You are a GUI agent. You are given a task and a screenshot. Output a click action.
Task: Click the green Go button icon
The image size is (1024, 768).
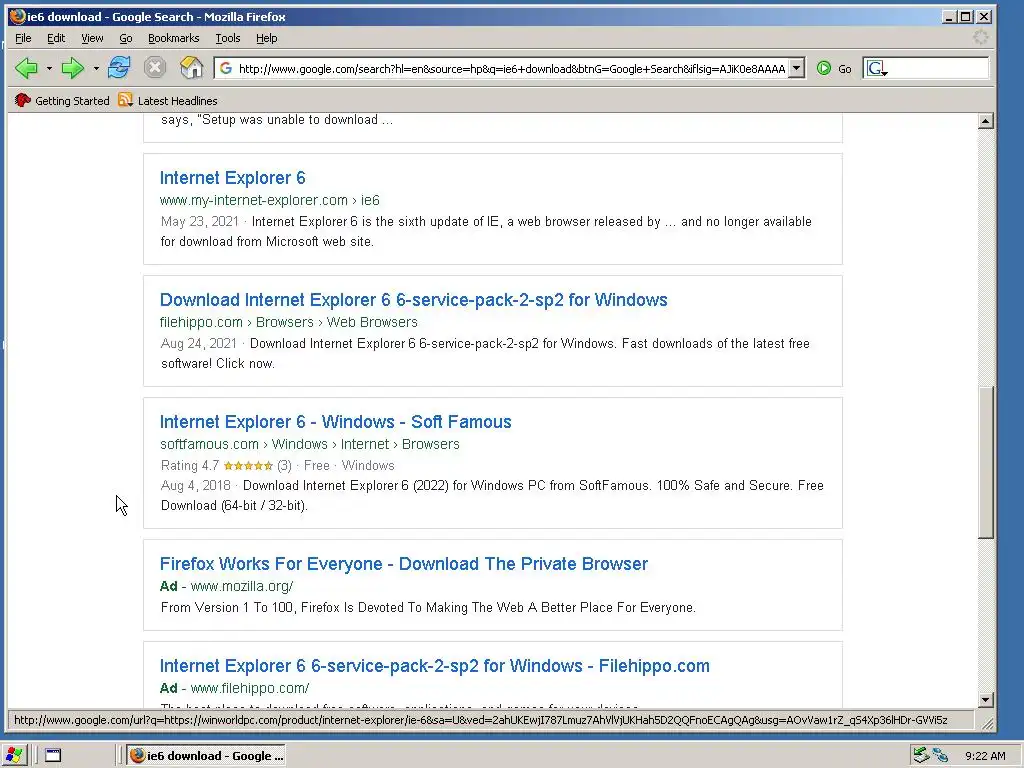pyautogui.click(x=824, y=68)
